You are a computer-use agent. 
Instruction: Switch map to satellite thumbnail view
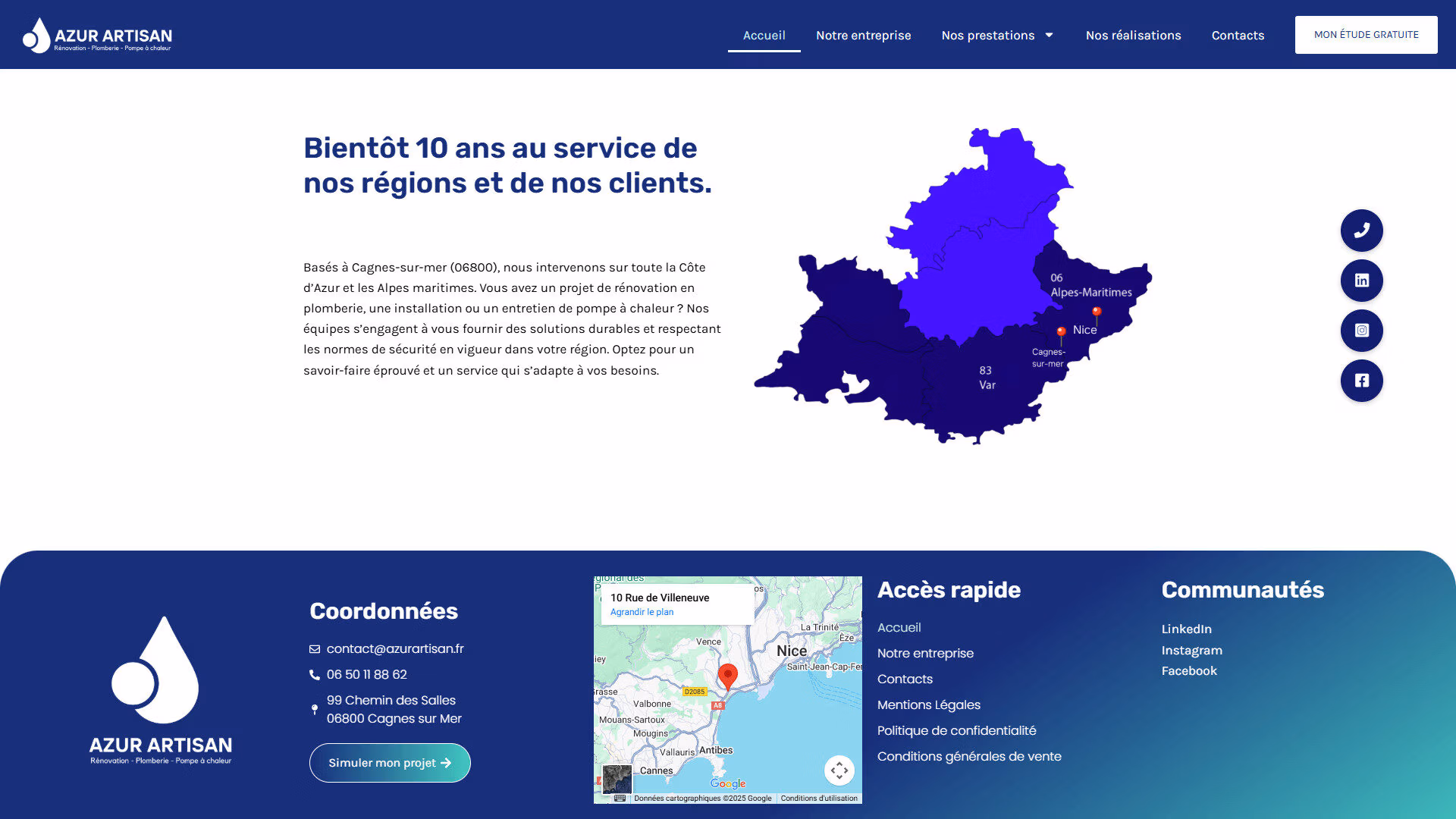617,779
